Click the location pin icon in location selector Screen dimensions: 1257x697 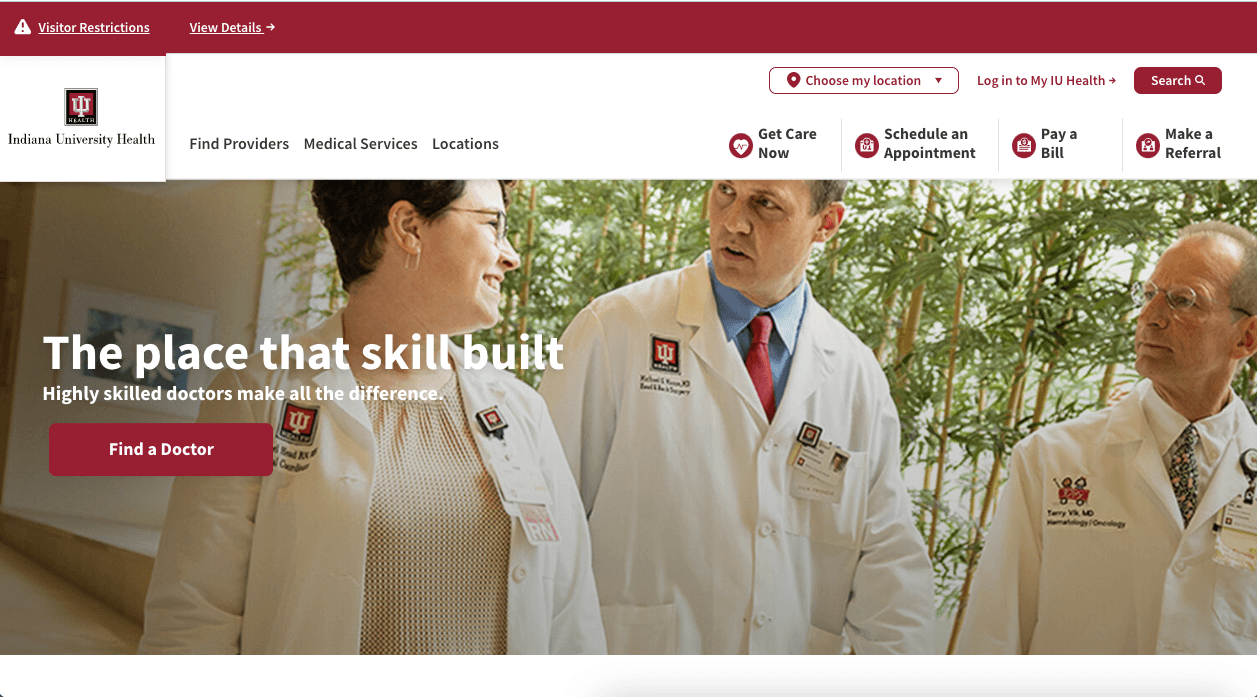(793, 81)
